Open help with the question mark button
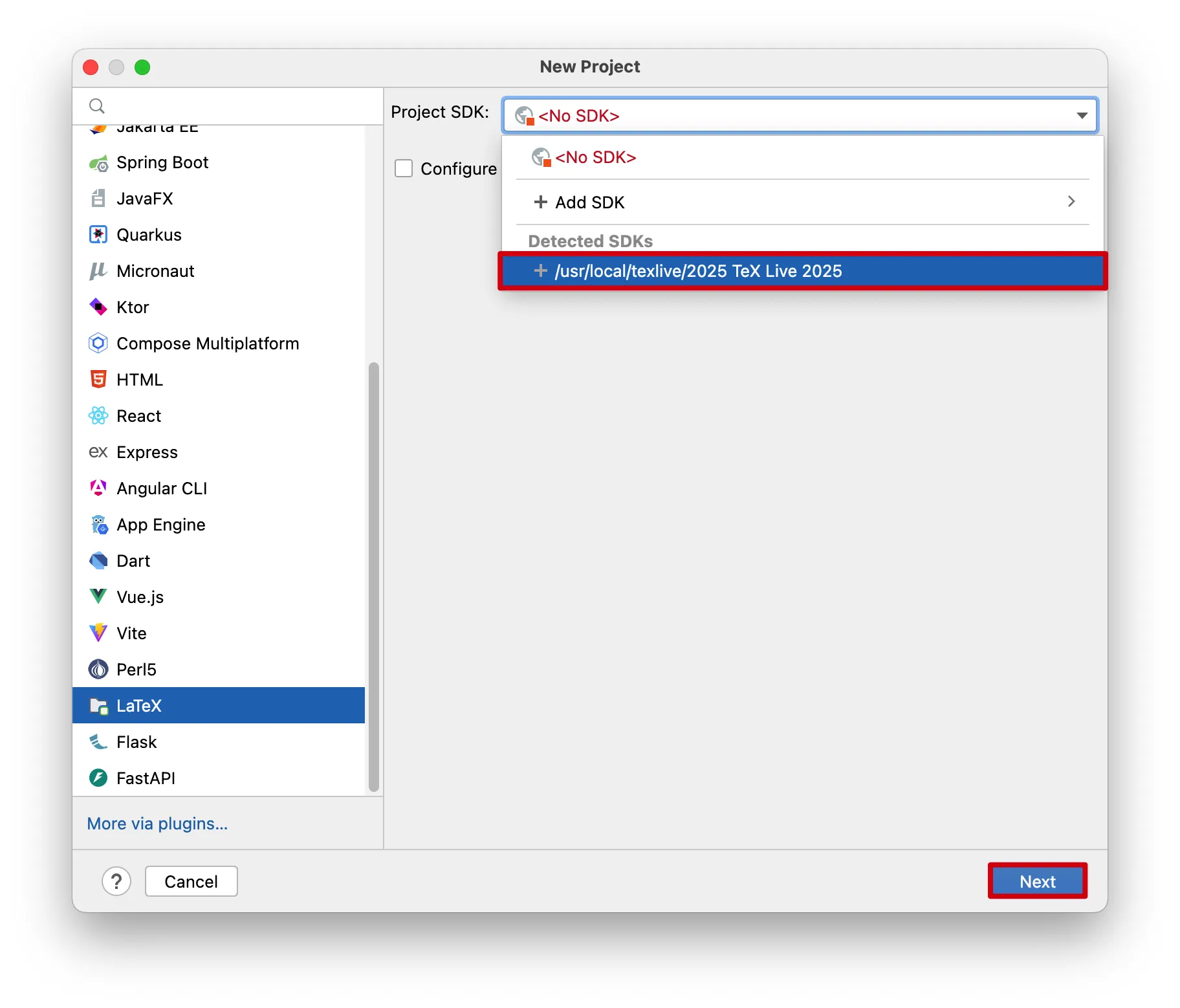1180x1008 pixels. click(116, 882)
